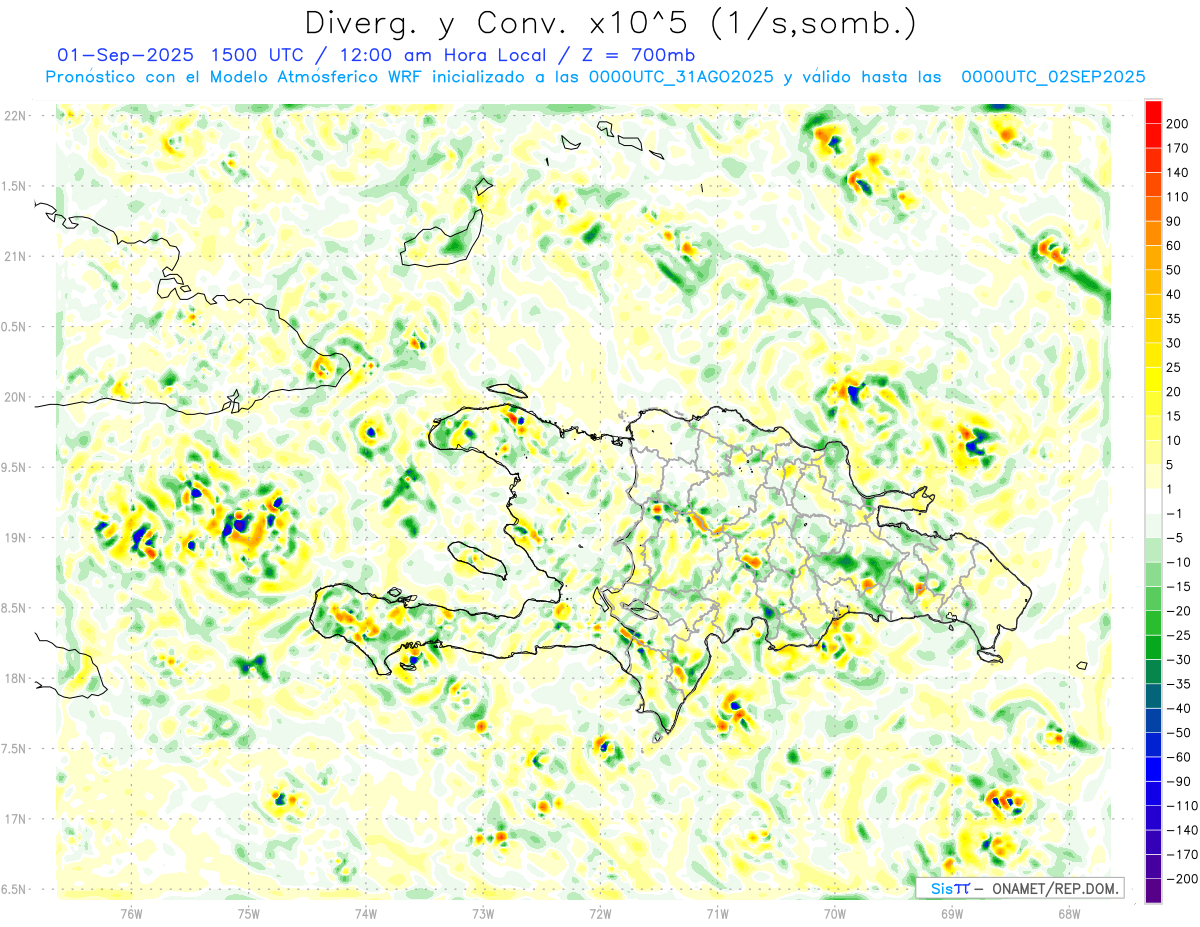Click the 20N latitude label
Screen dimensions: 1200x927
pos(15,397)
